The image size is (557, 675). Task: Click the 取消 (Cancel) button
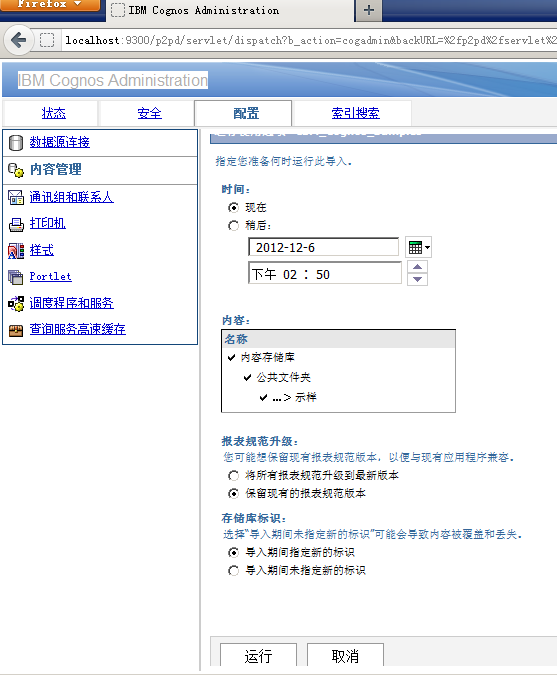coord(345,656)
